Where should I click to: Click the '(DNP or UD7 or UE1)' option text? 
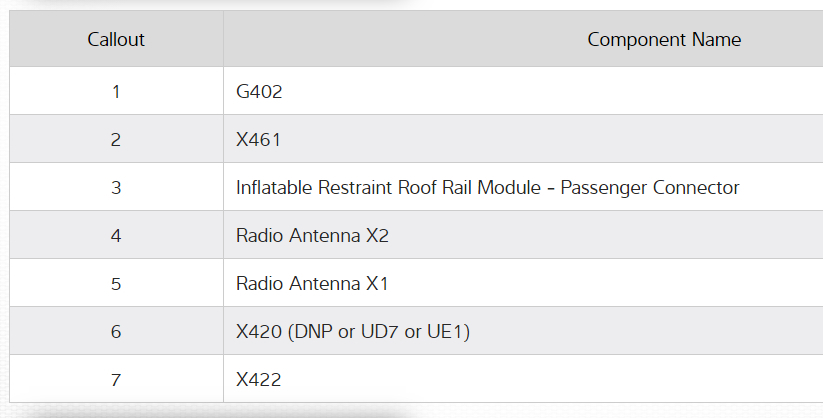point(378,331)
